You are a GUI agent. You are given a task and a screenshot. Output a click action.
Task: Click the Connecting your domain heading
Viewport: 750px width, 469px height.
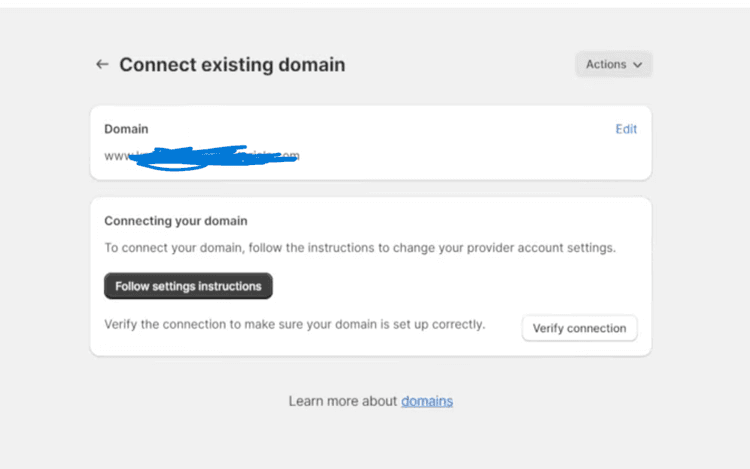tap(176, 221)
